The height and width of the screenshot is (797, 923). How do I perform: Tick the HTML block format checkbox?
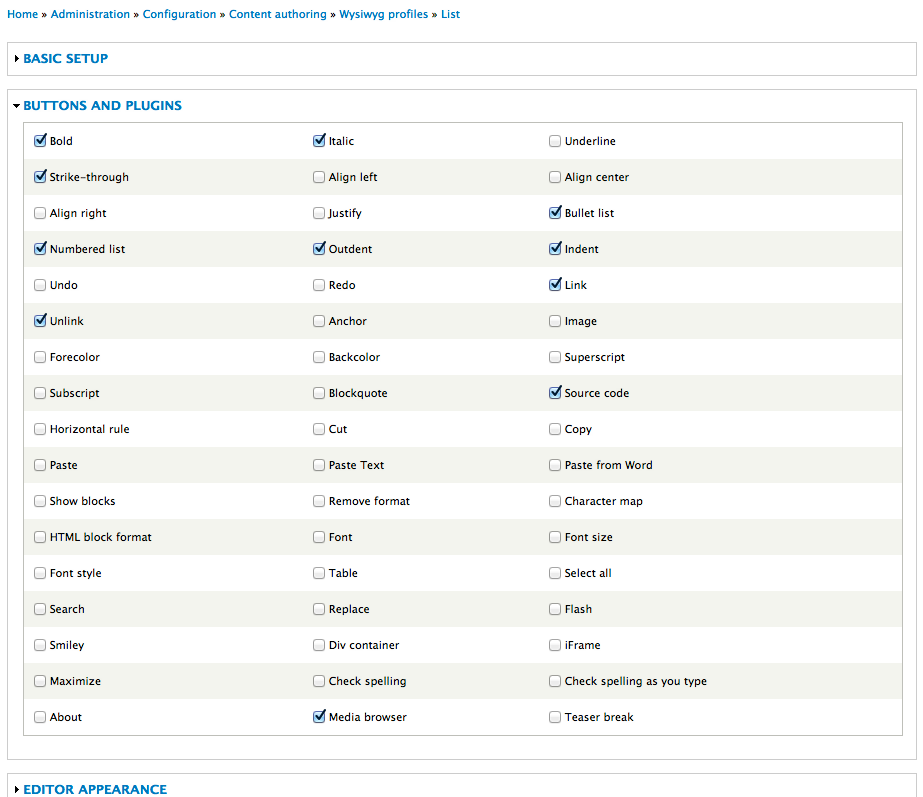(39, 537)
